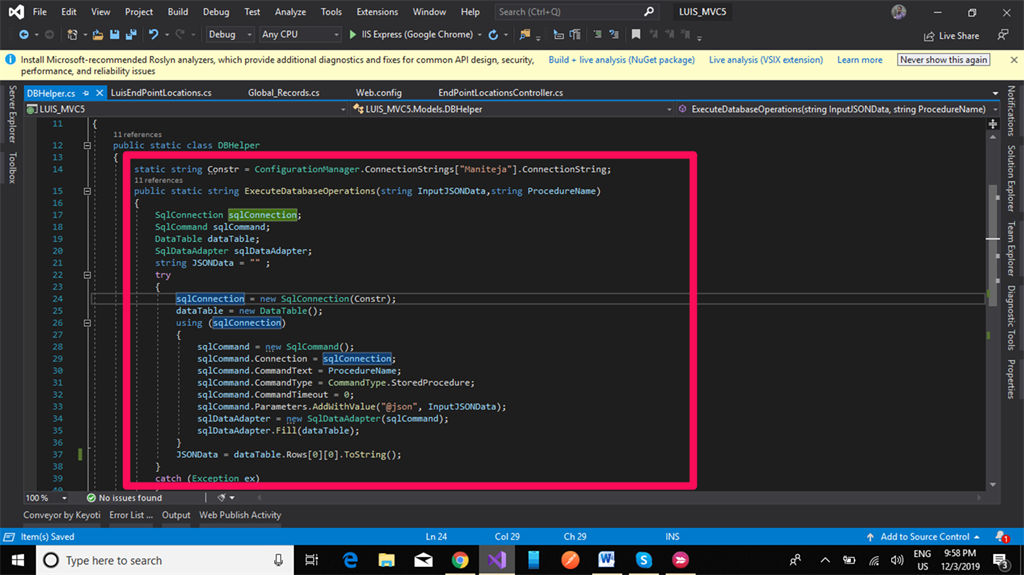
Task: Click the Undo arrow in toolbar
Action: pos(154,35)
